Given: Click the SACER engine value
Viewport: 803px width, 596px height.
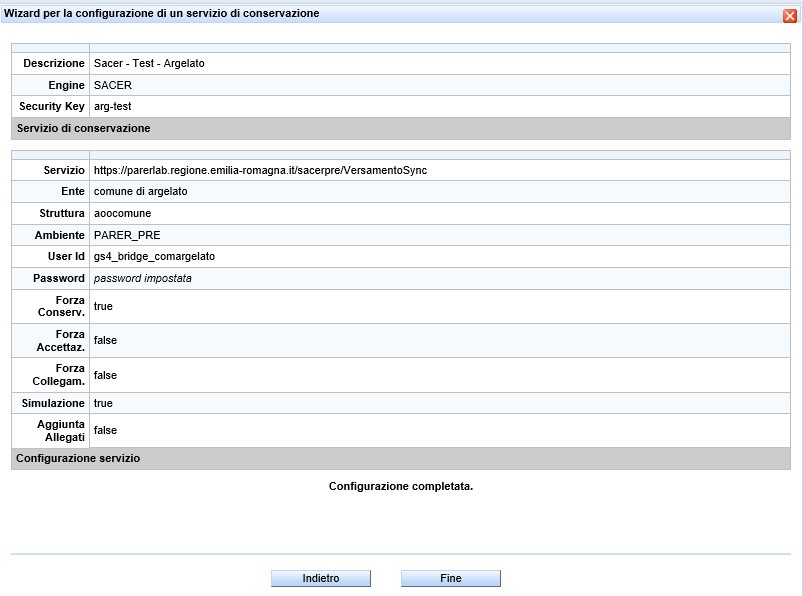Looking at the screenshot, I should 112,86.
